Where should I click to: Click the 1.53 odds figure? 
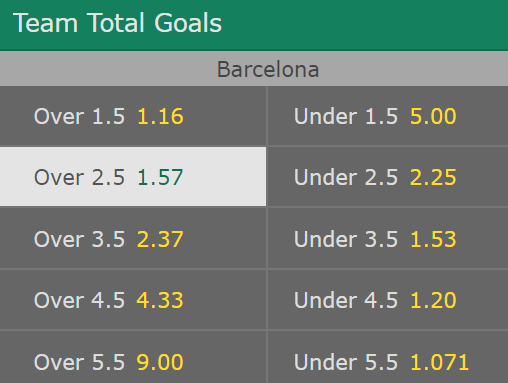(x=433, y=239)
